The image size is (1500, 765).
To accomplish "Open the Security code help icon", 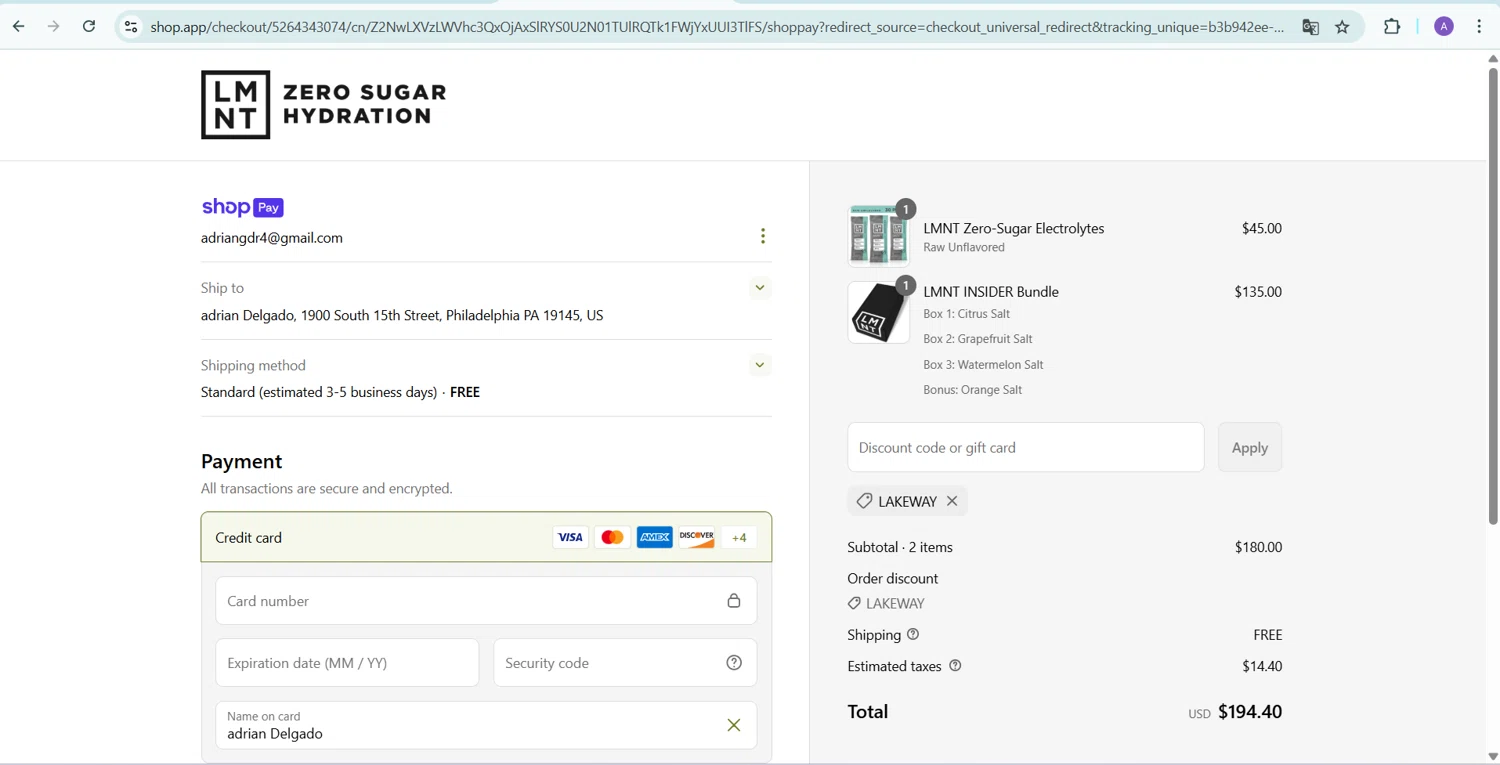I will tap(734, 663).
